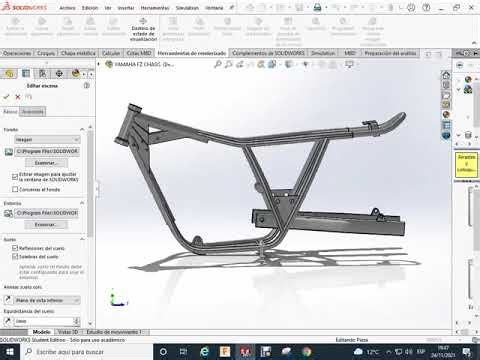Switch to the Chapa metálica ribbon tab
The image size is (480, 360).
pos(78,53)
